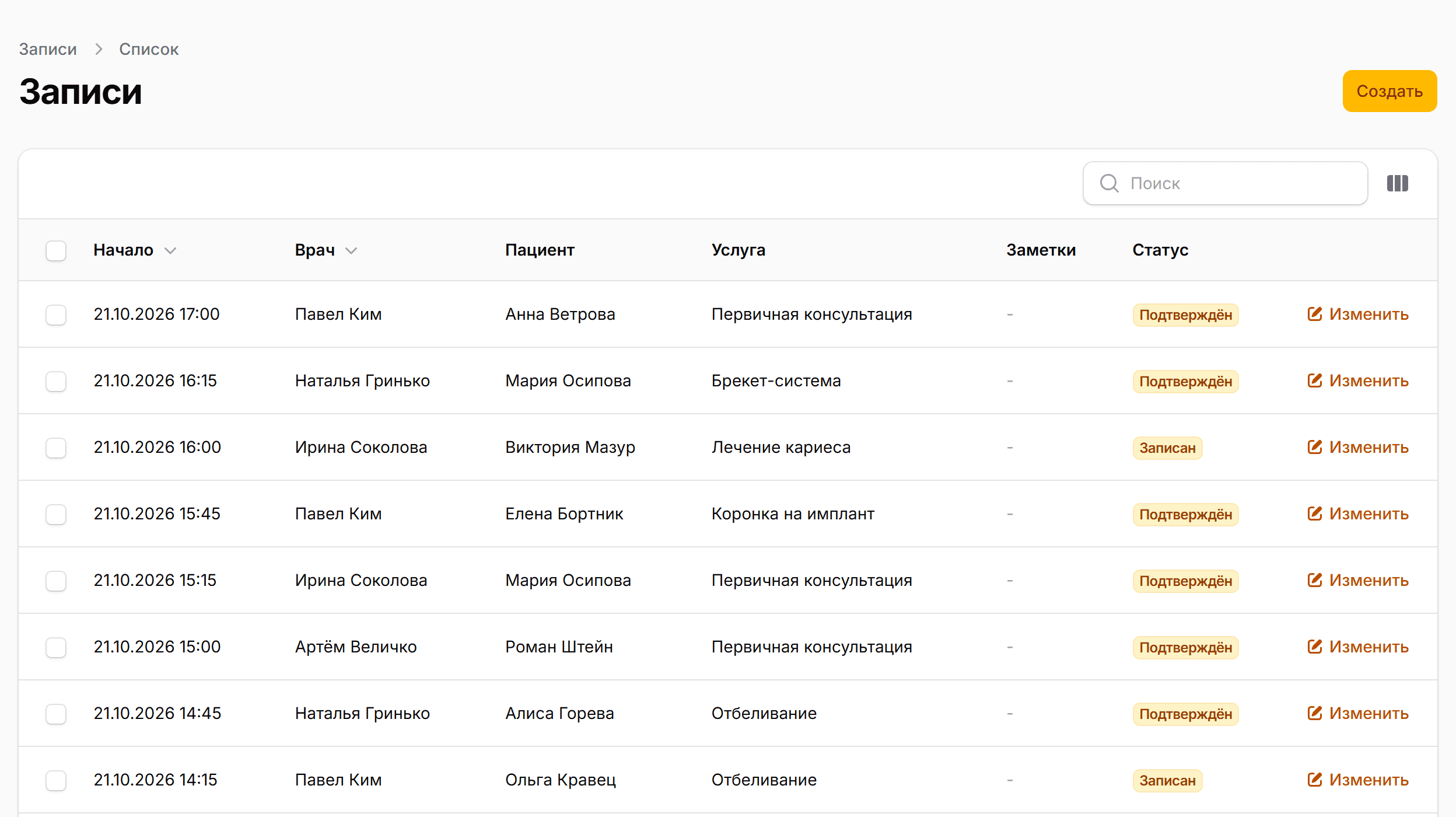The height and width of the screenshot is (817, 1456).
Task: Edit the Елена Бортник appointment
Action: pyautogui.click(x=1358, y=514)
